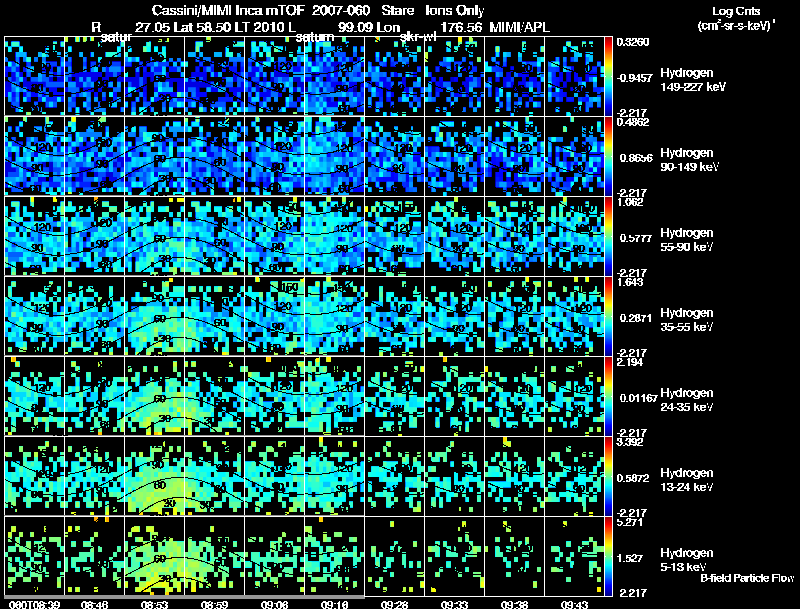Click the color bar beside Hydrogen 35-55 keV
The height and width of the screenshot is (609, 800).
point(608,316)
